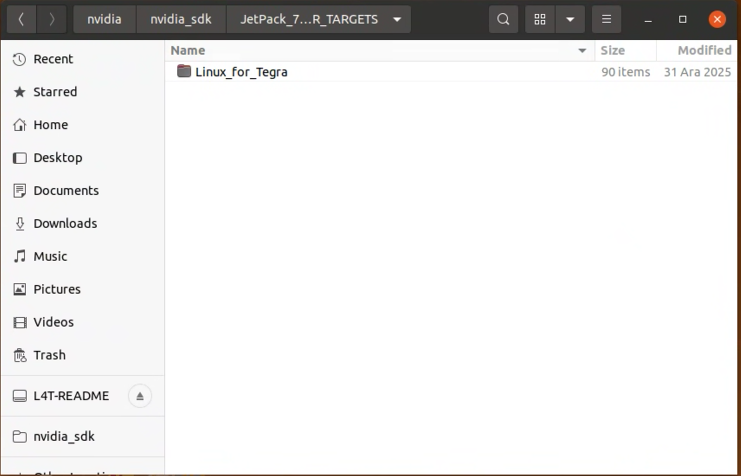Minimize the file manager window

tap(648, 20)
